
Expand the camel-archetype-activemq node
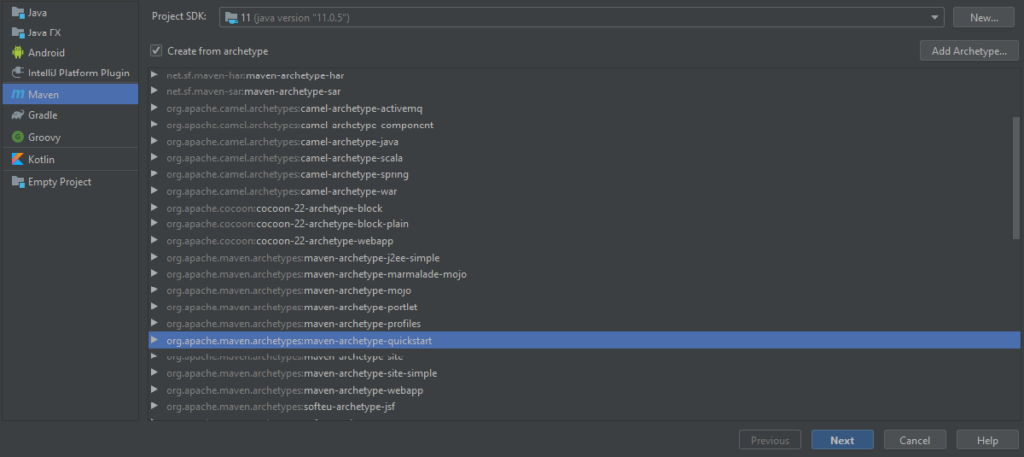click(154, 108)
